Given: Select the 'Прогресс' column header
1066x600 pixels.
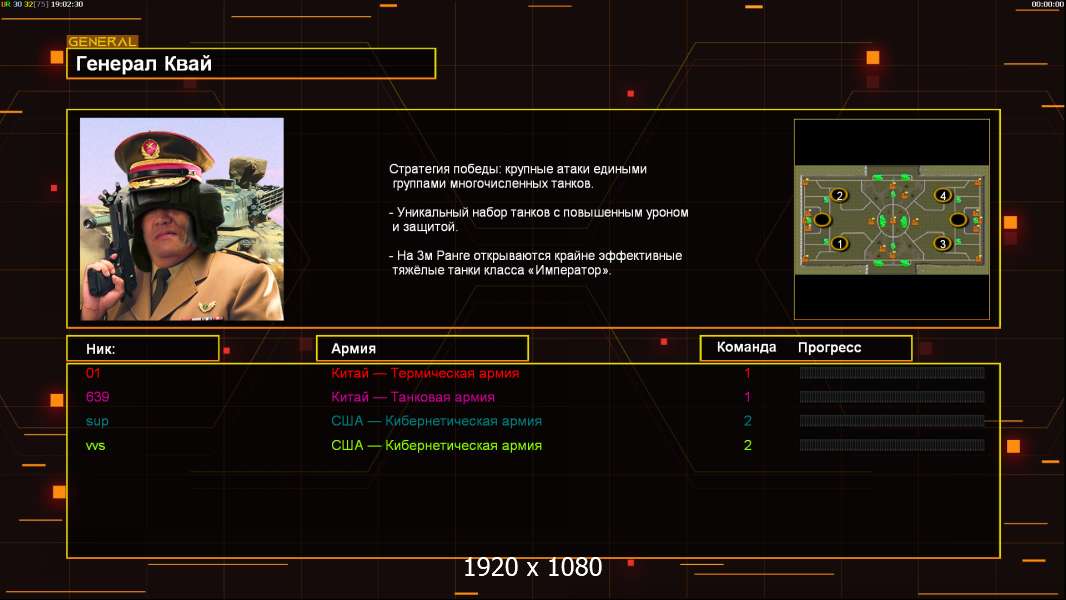Looking at the screenshot, I should tap(829, 347).
